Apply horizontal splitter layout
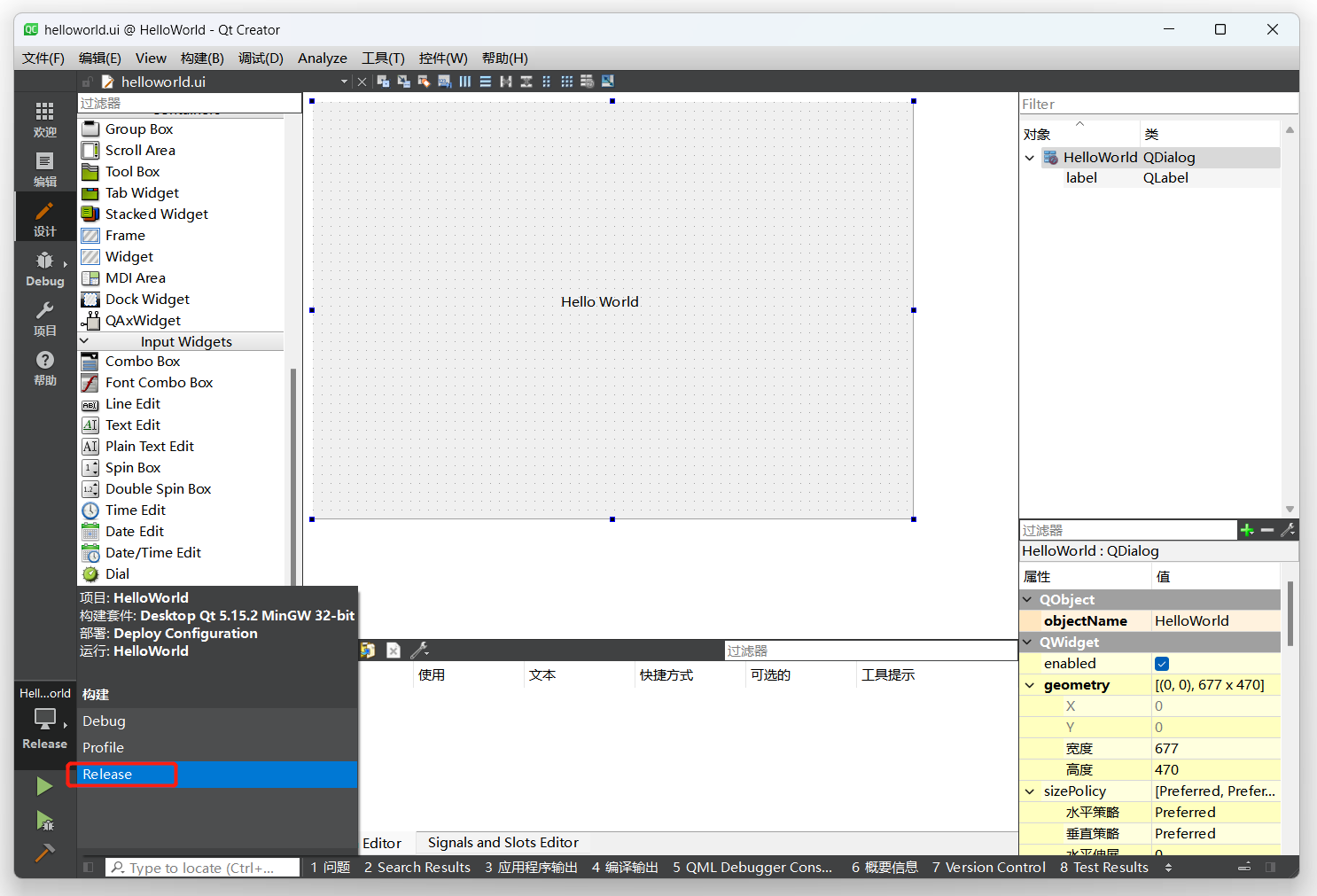 (x=505, y=82)
